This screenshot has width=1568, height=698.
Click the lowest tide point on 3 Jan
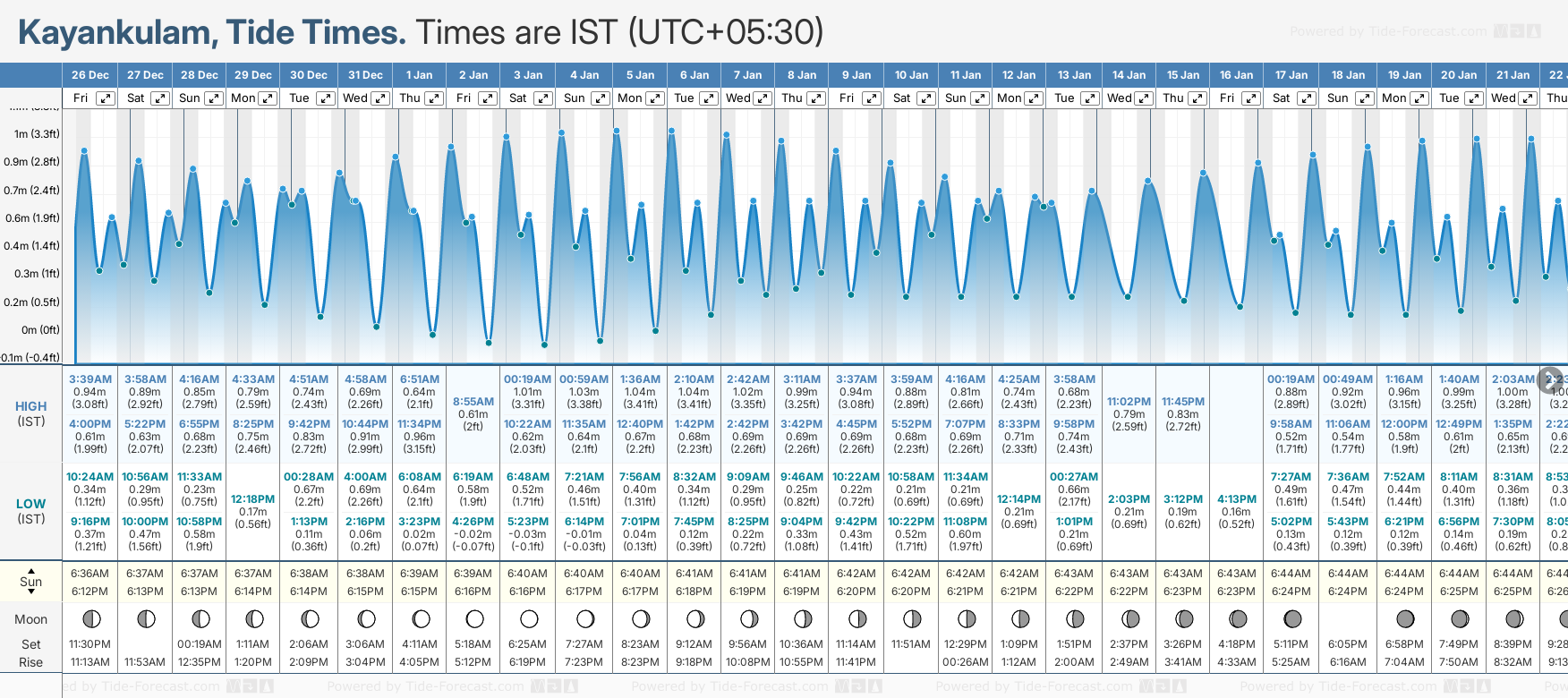pos(544,345)
